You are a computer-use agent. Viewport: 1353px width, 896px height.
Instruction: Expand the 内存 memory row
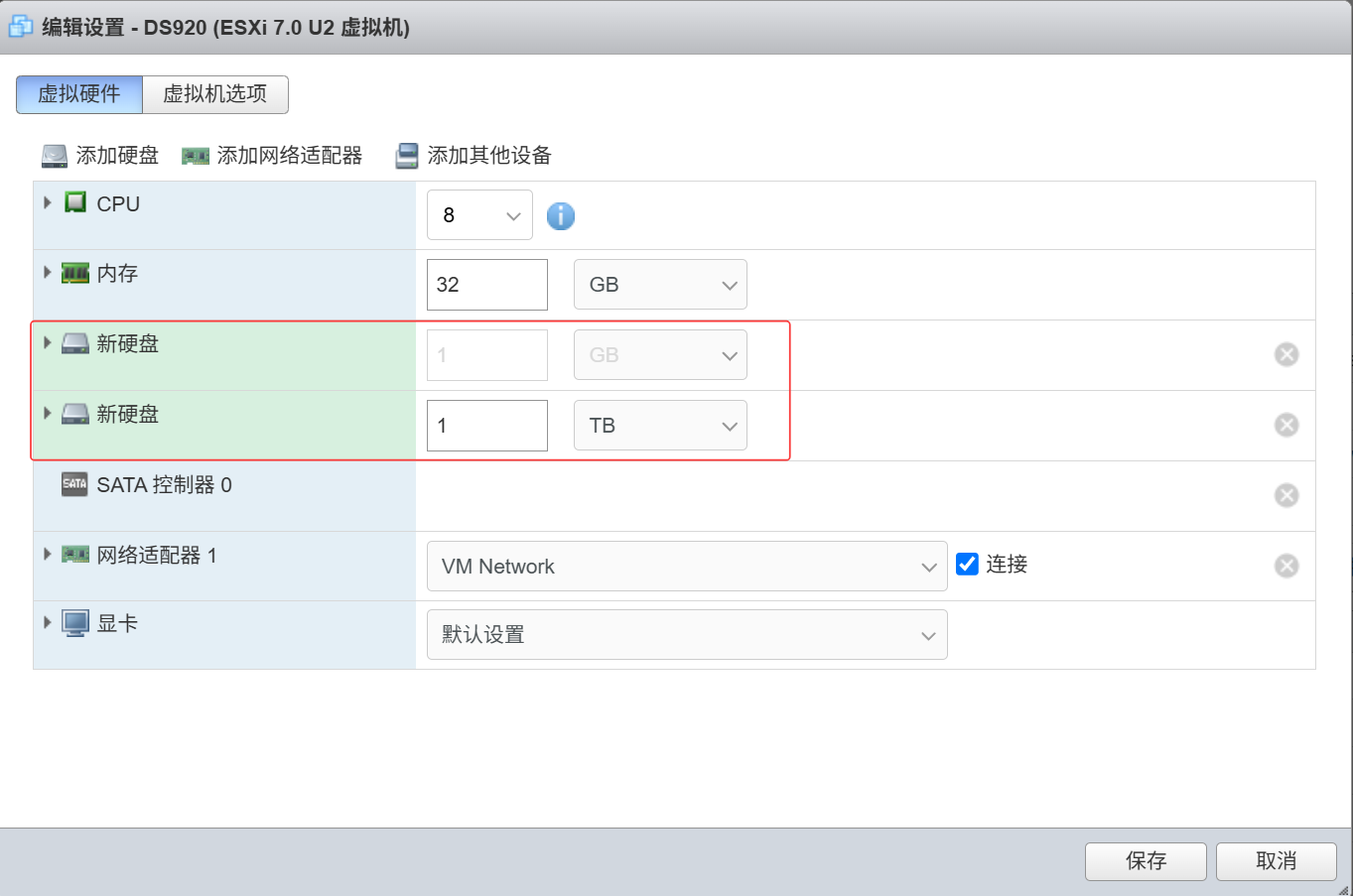[x=47, y=272]
